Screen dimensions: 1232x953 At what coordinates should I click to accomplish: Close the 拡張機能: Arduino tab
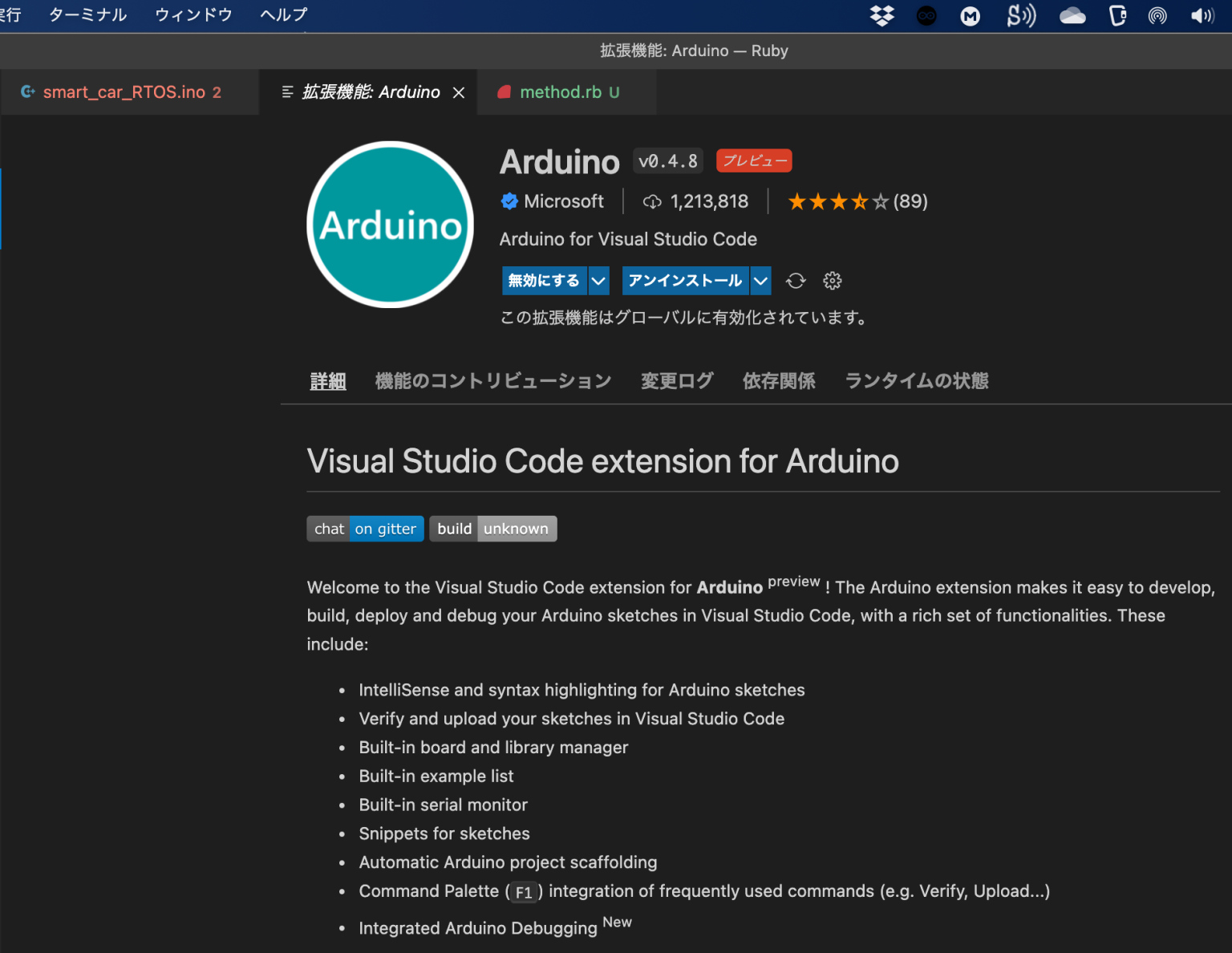(x=459, y=92)
